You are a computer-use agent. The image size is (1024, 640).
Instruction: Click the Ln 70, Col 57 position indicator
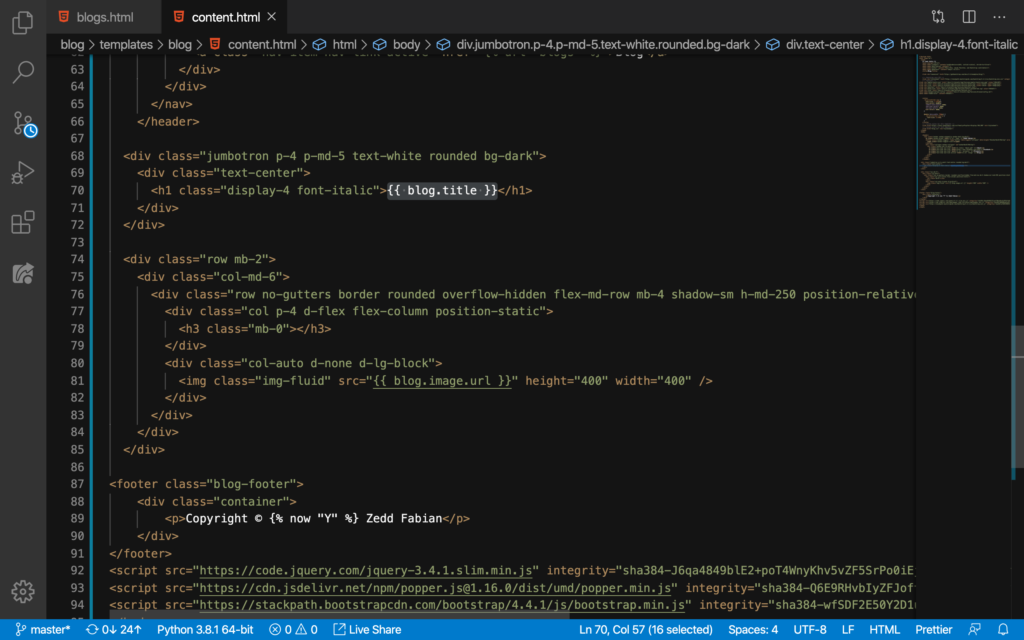pyautogui.click(x=645, y=630)
